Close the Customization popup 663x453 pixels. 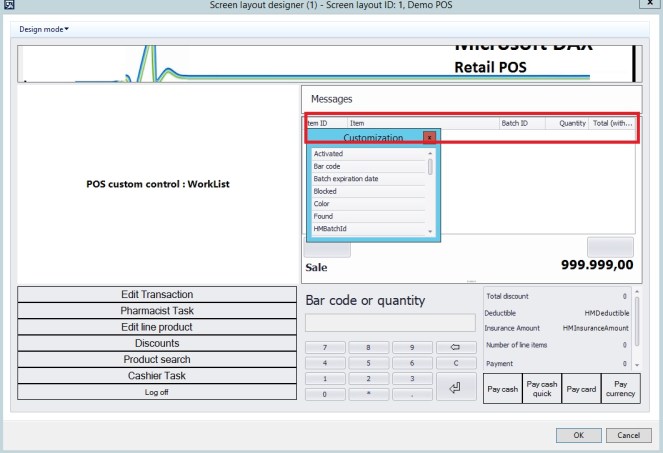click(429, 137)
